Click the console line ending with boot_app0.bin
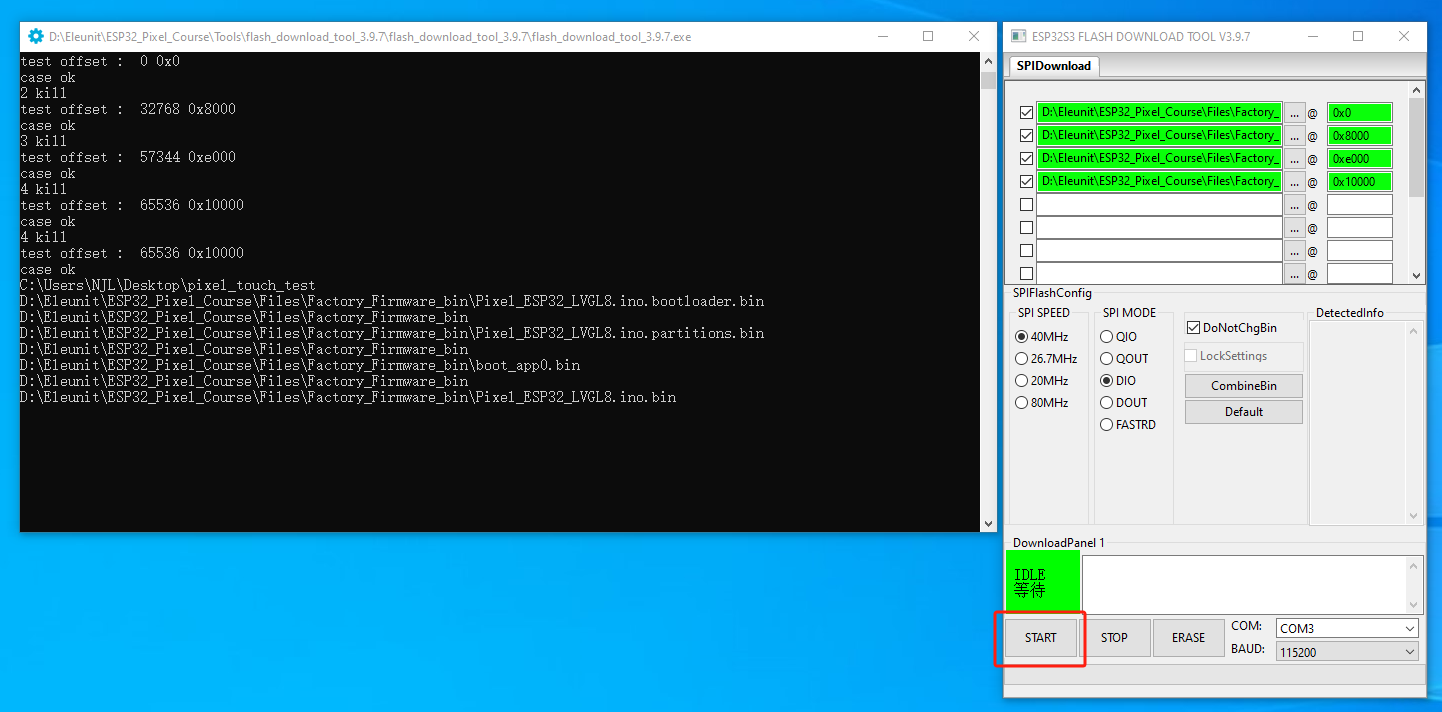 pos(300,365)
